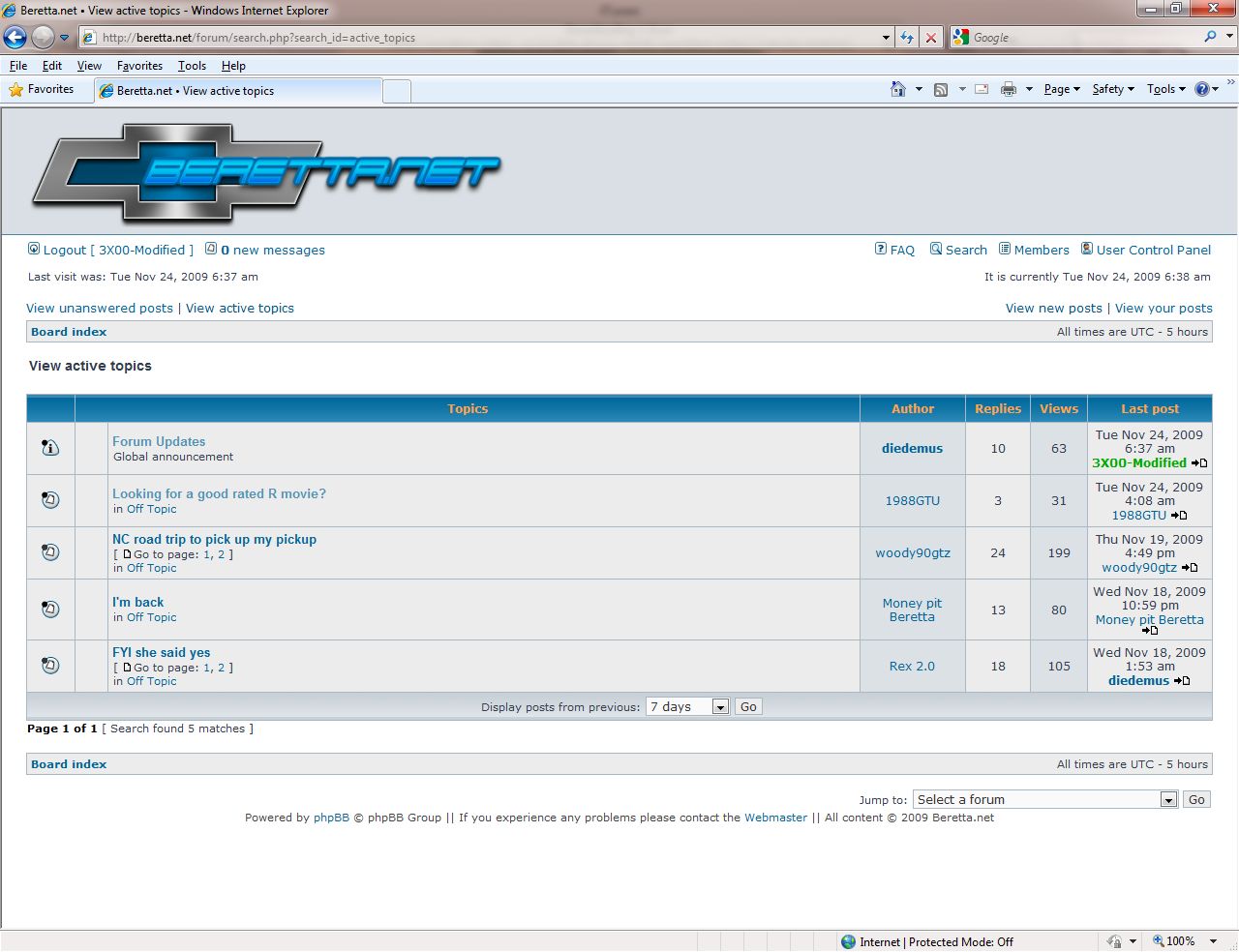Open the Tools menu in menu bar

[x=192, y=66]
